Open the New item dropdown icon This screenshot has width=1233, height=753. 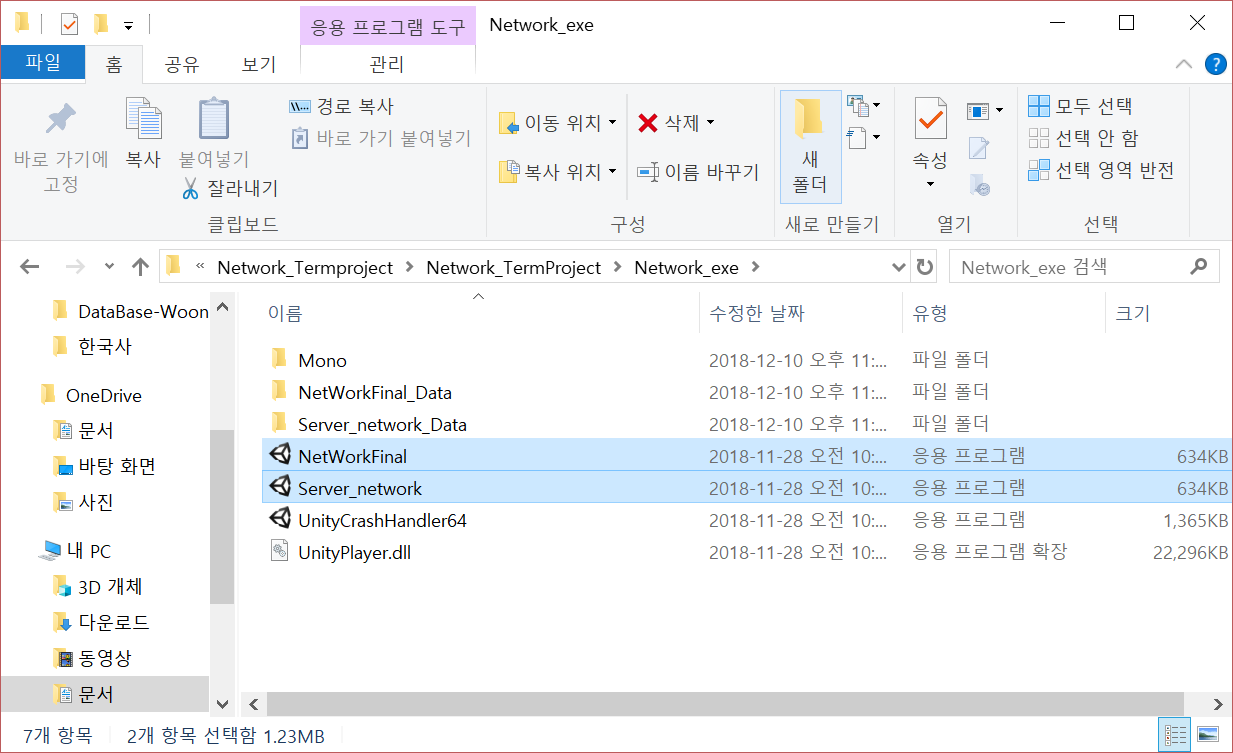(x=863, y=105)
